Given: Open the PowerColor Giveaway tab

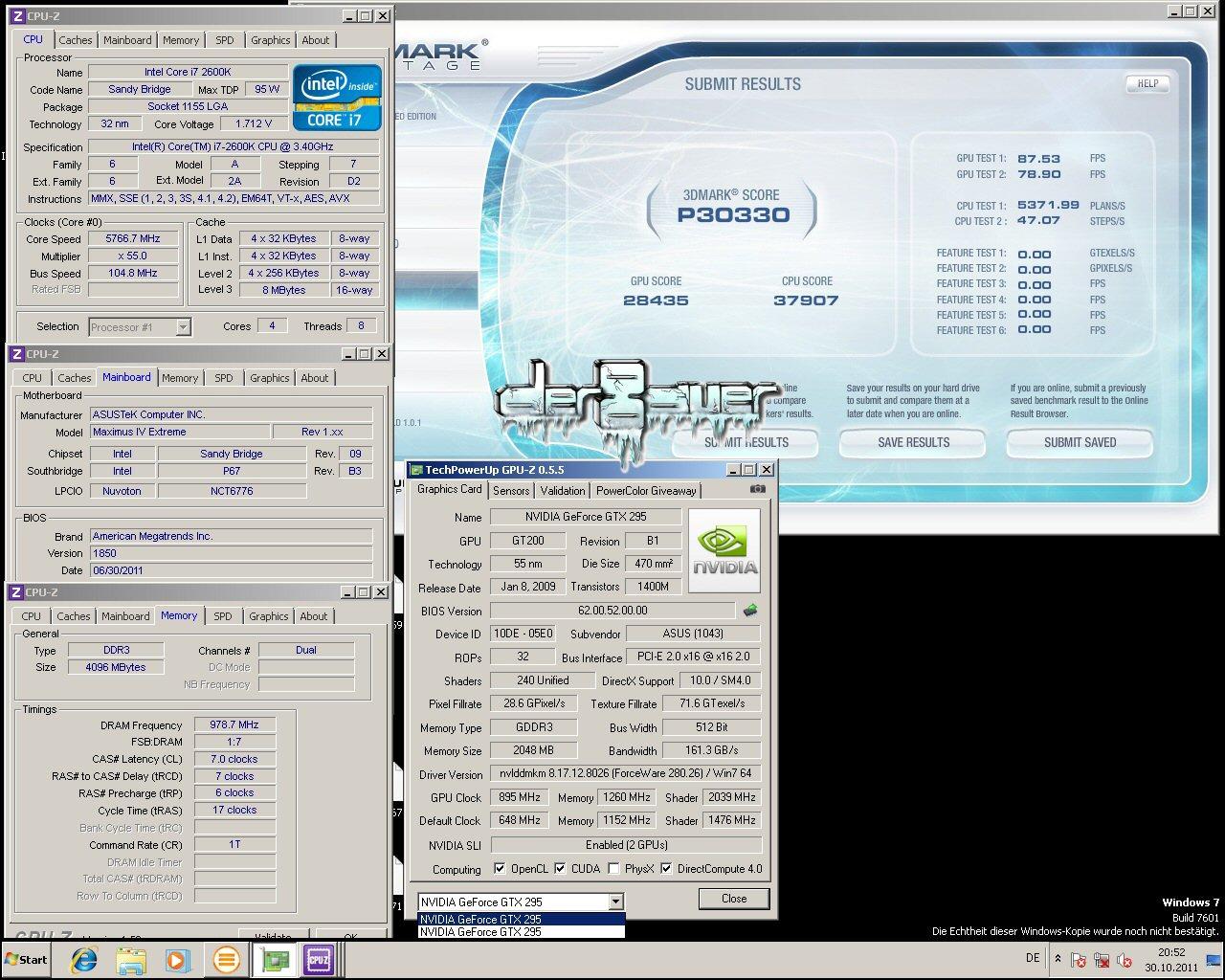Looking at the screenshot, I should (x=646, y=491).
